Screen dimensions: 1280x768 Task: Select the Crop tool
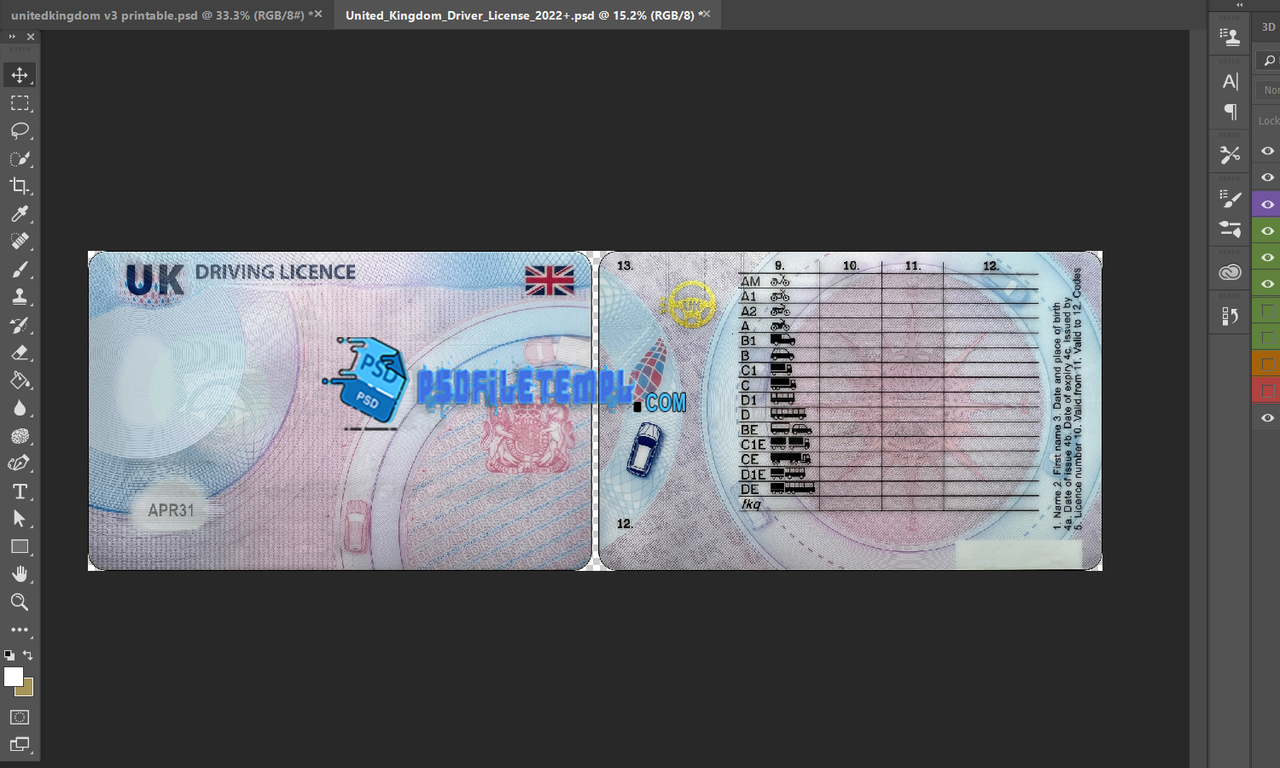(x=20, y=186)
